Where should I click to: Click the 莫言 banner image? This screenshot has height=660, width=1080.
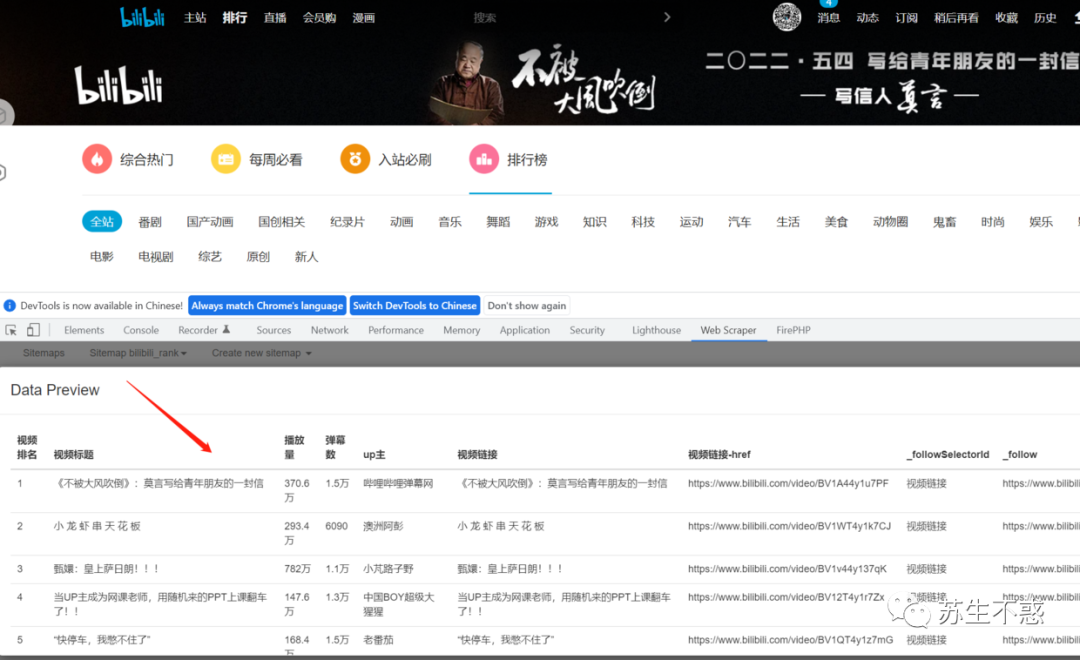(467, 81)
